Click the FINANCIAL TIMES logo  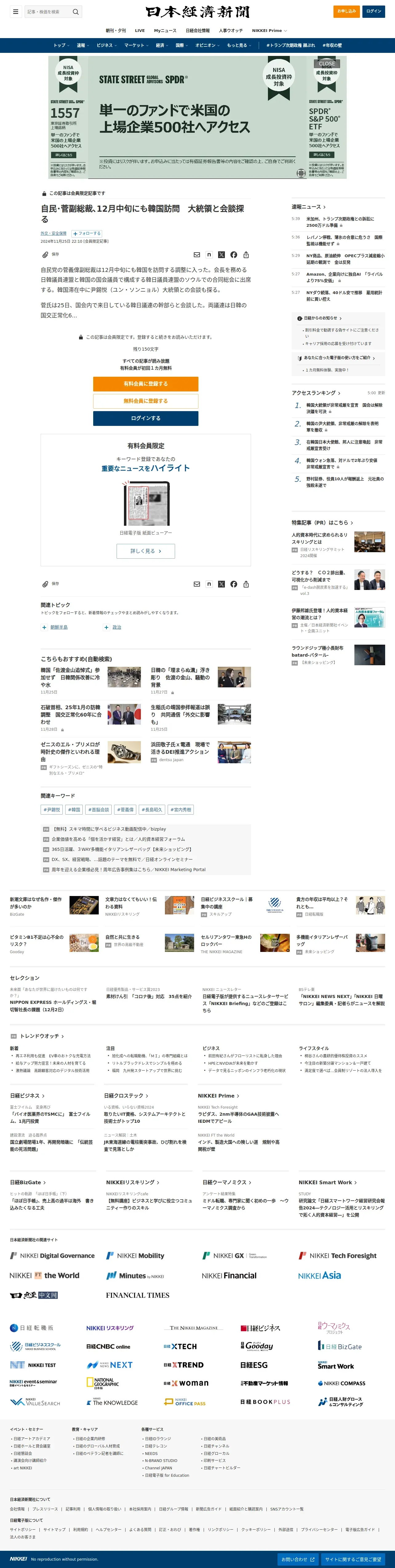[138, 1295]
